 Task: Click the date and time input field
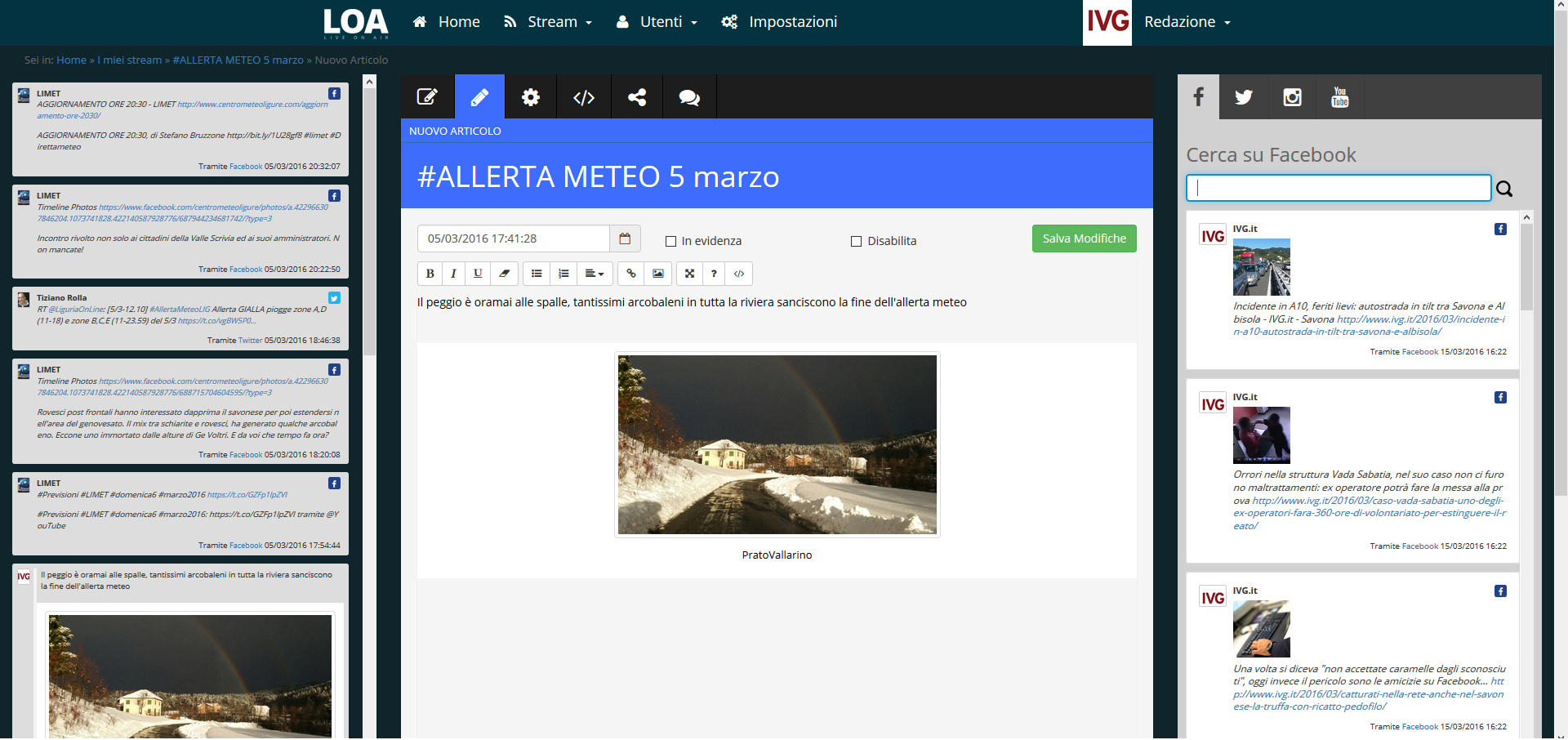(514, 238)
